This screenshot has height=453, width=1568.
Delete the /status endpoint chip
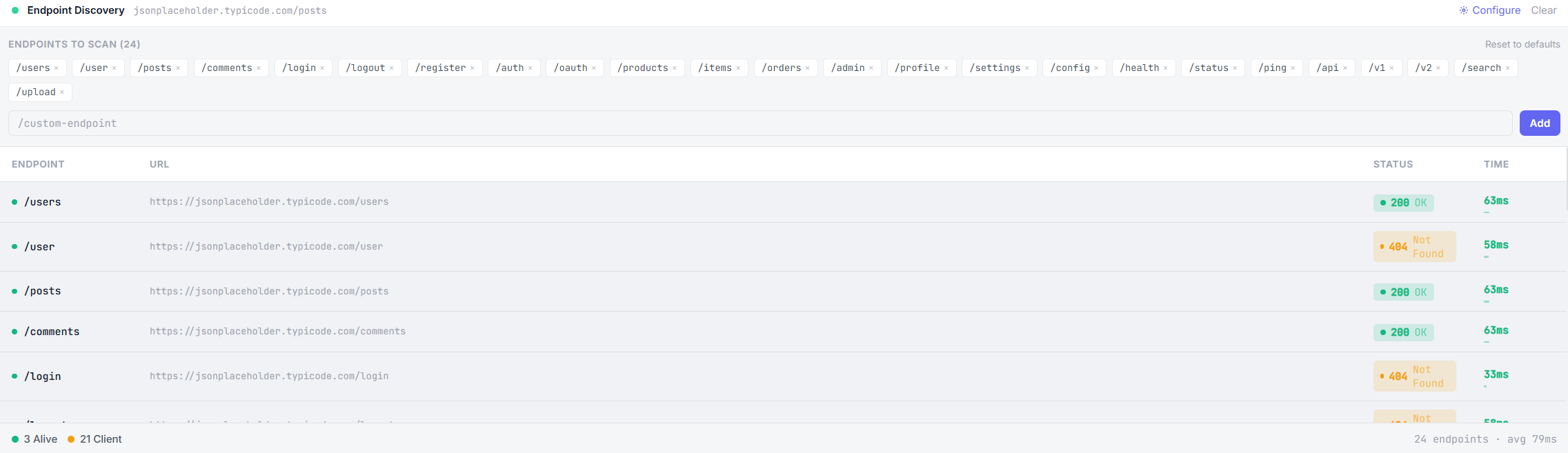[1235, 68]
